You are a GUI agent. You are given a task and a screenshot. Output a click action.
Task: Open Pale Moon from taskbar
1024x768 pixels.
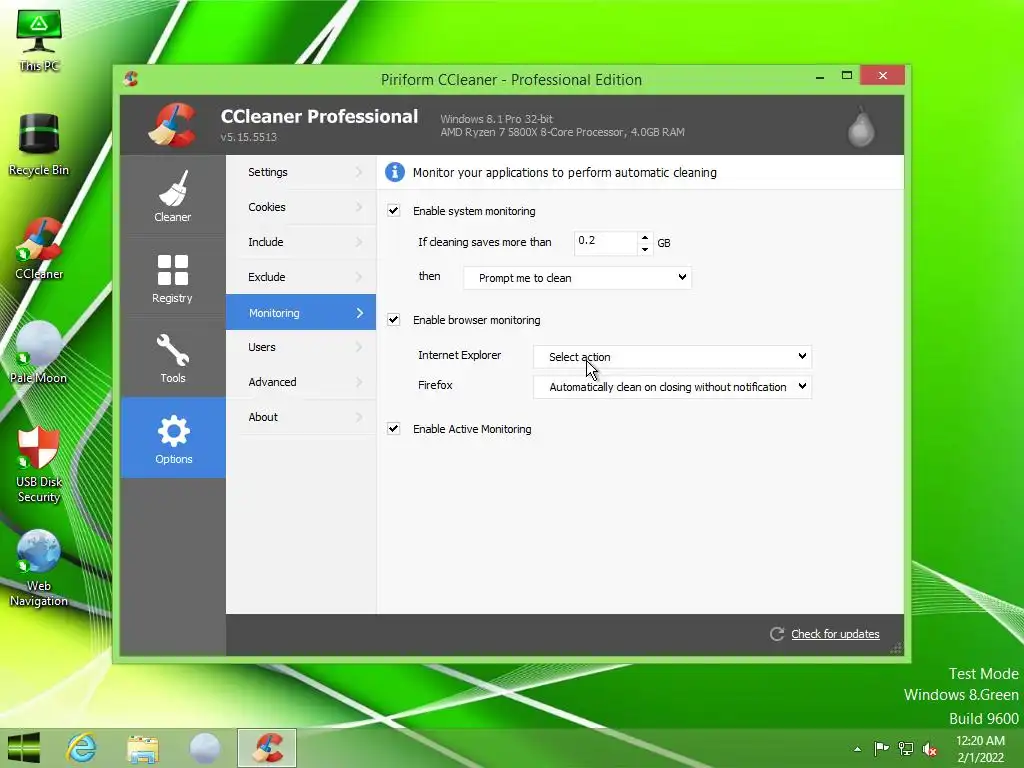[x=204, y=748]
